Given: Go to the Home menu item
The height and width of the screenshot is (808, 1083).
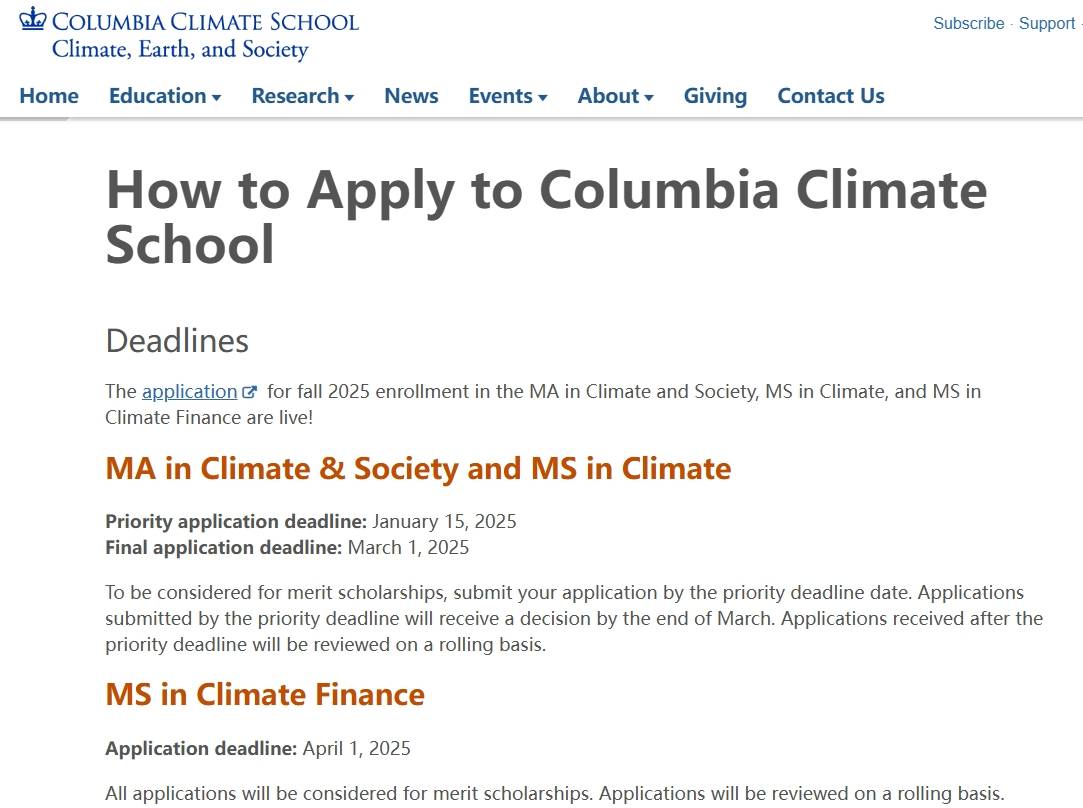Looking at the screenshot, I should tap(49, 95).
